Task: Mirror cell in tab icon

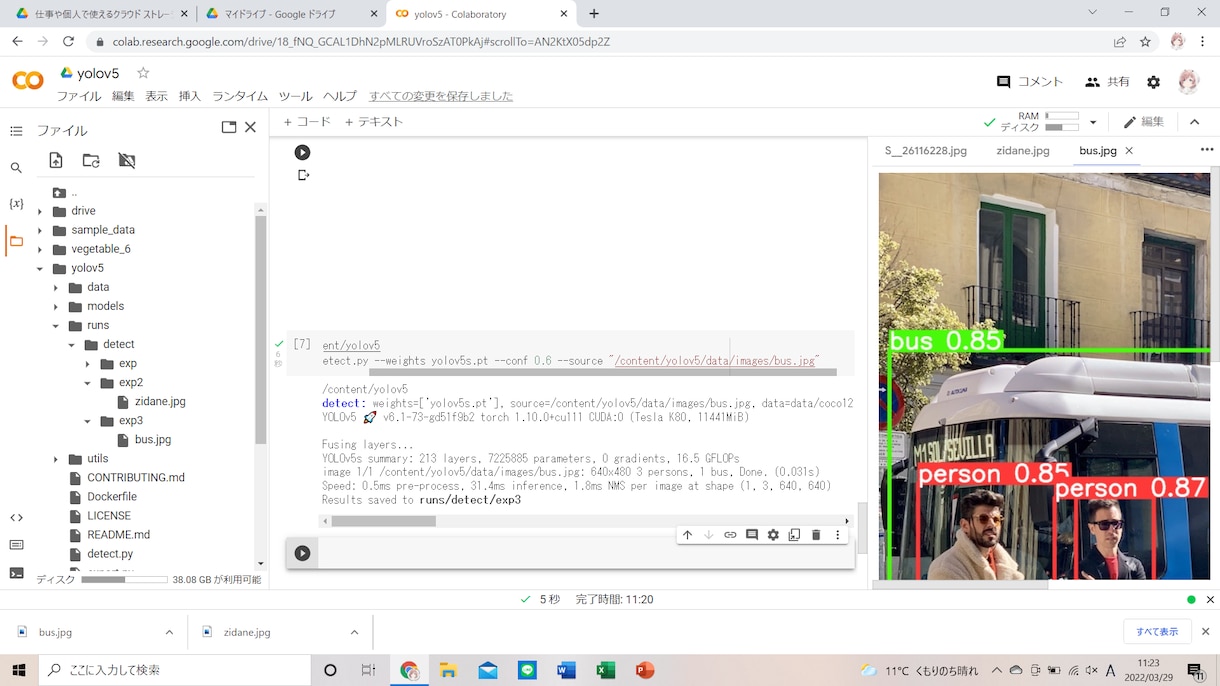Action: (x=794, y=535)
